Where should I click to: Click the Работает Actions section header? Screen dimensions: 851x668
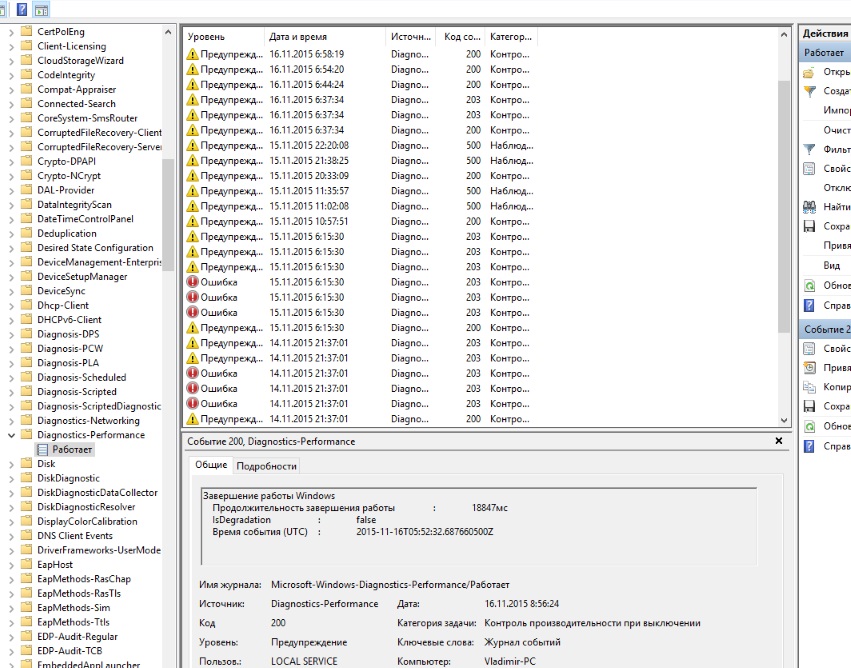(x=825, y=53)
